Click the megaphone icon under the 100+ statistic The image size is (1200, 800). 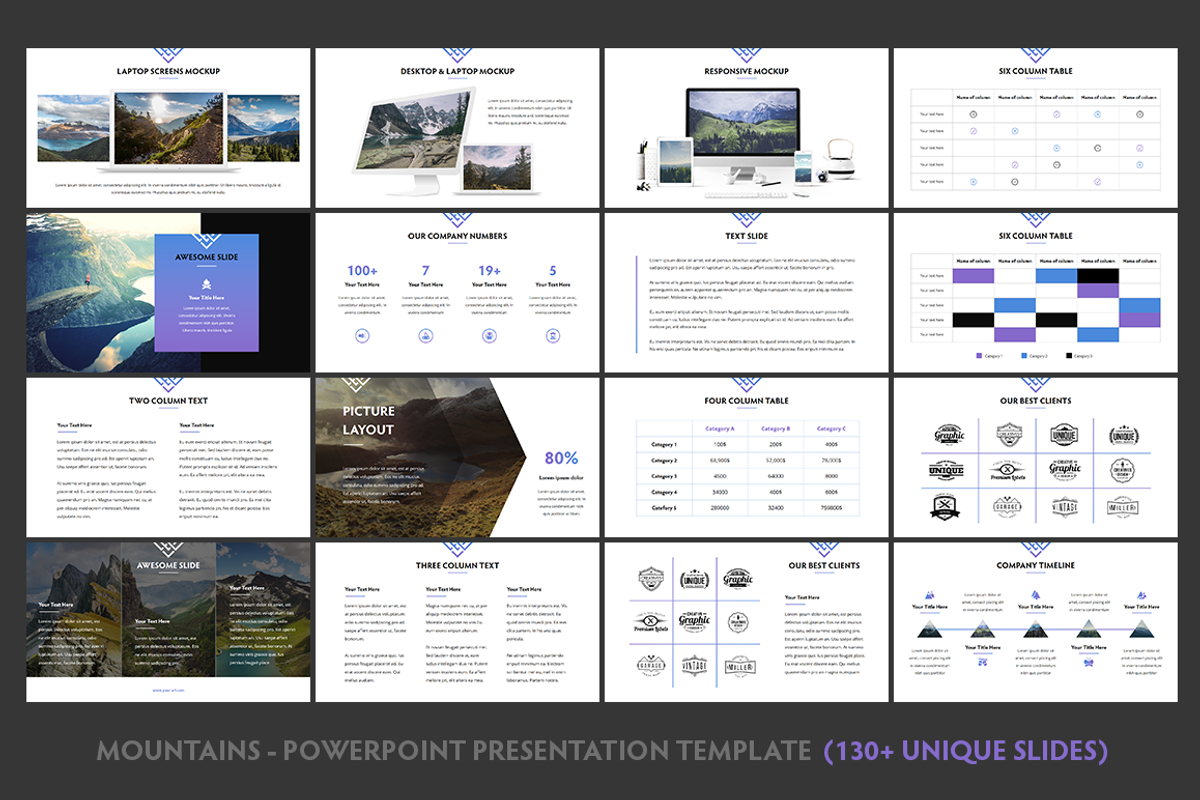(361, 335)
